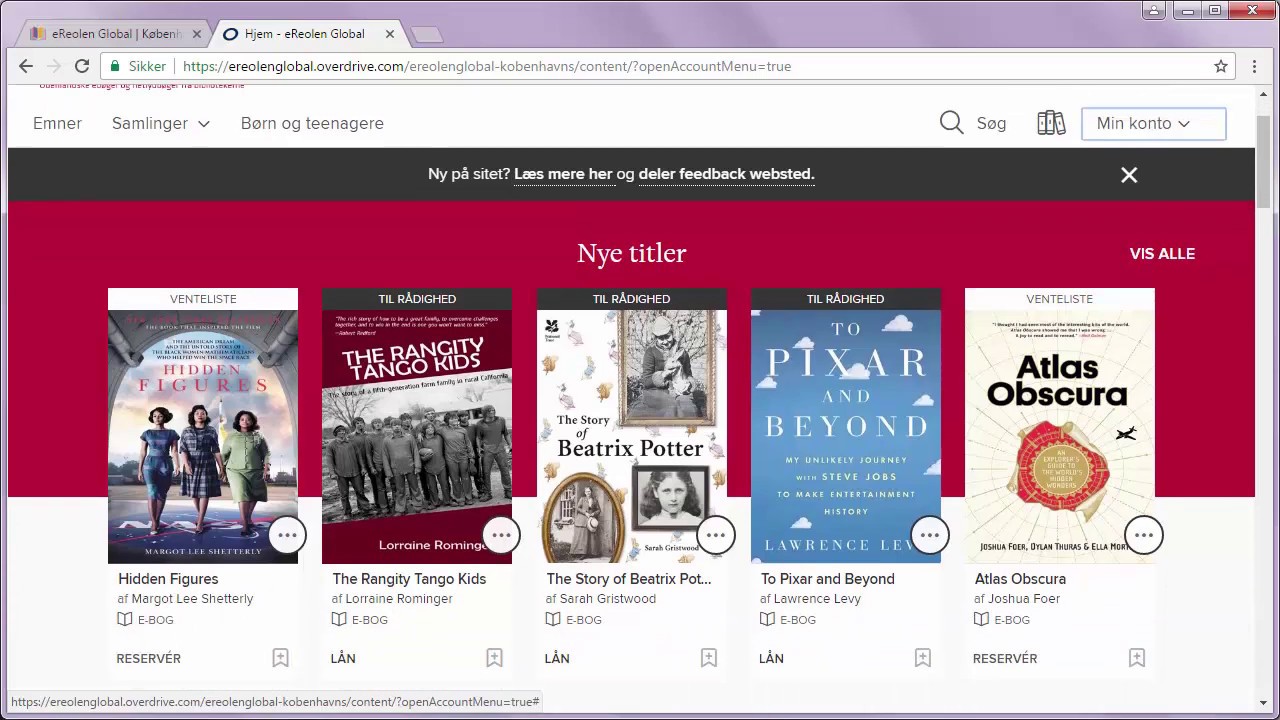Expand the Min konto dropdown

pyautogui.click(x=1154, y=123)
